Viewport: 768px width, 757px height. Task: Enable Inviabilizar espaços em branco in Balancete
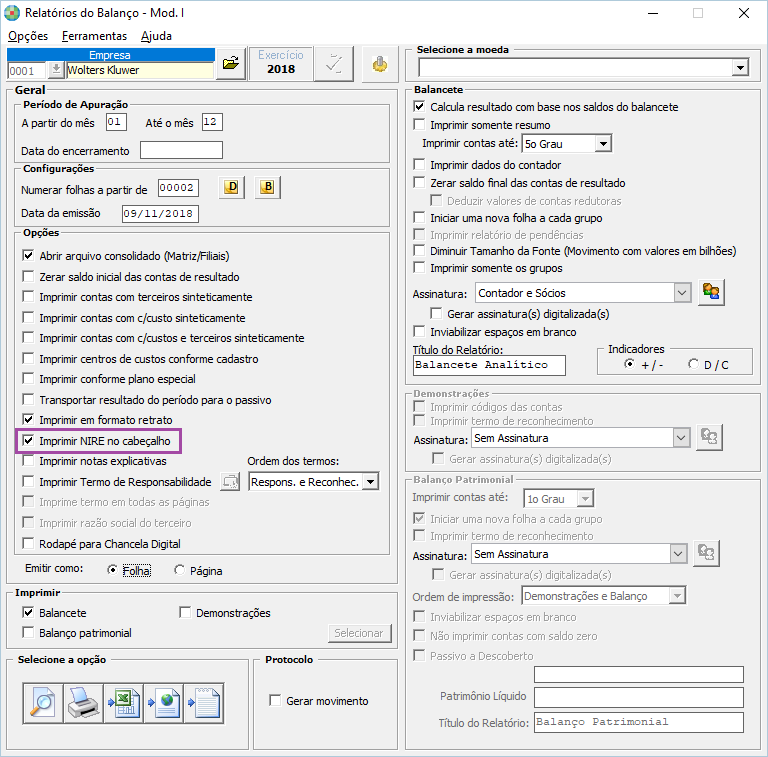click(x=419, y=332)
